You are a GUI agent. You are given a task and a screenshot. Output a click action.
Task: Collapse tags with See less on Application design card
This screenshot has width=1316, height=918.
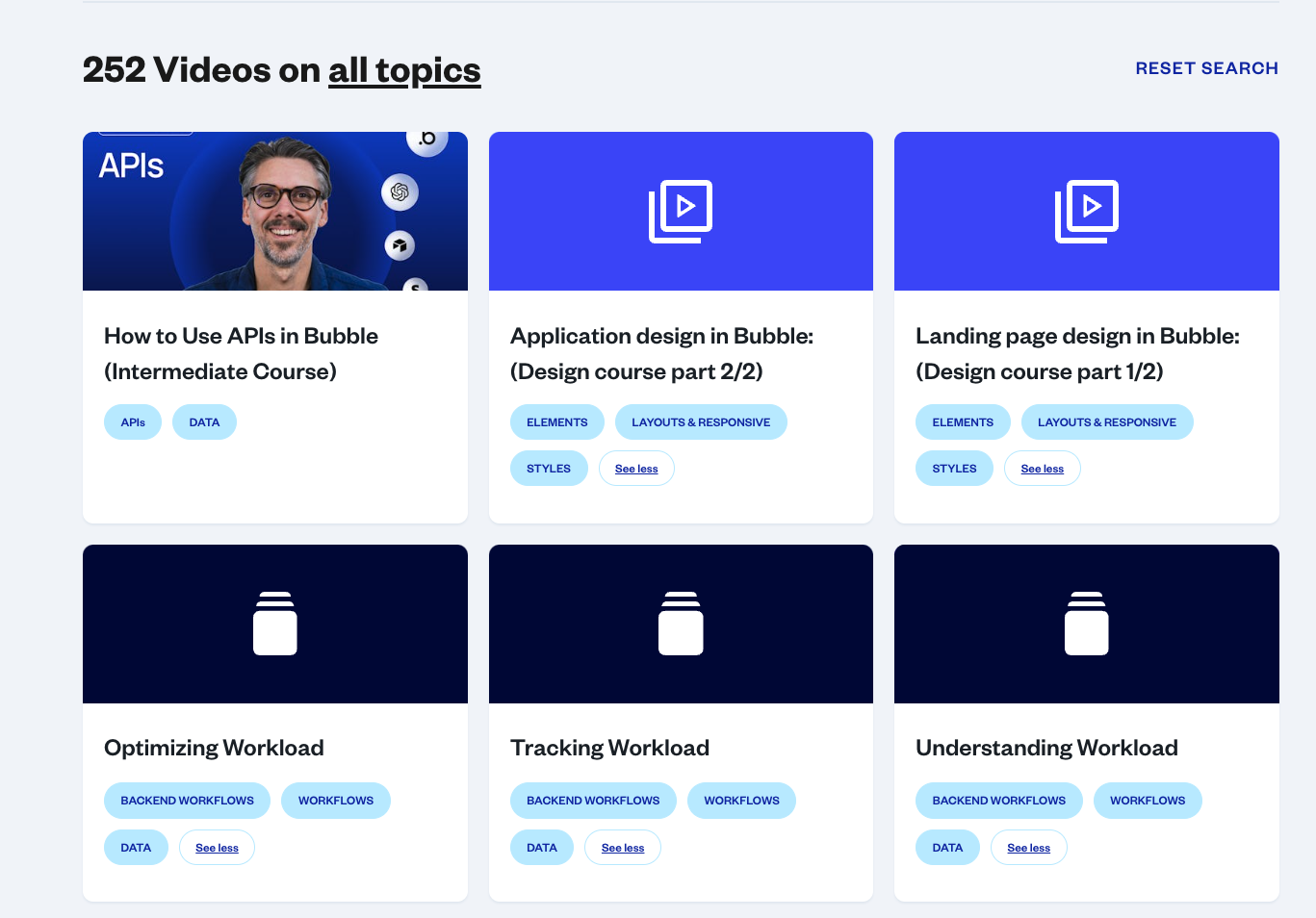636,469
